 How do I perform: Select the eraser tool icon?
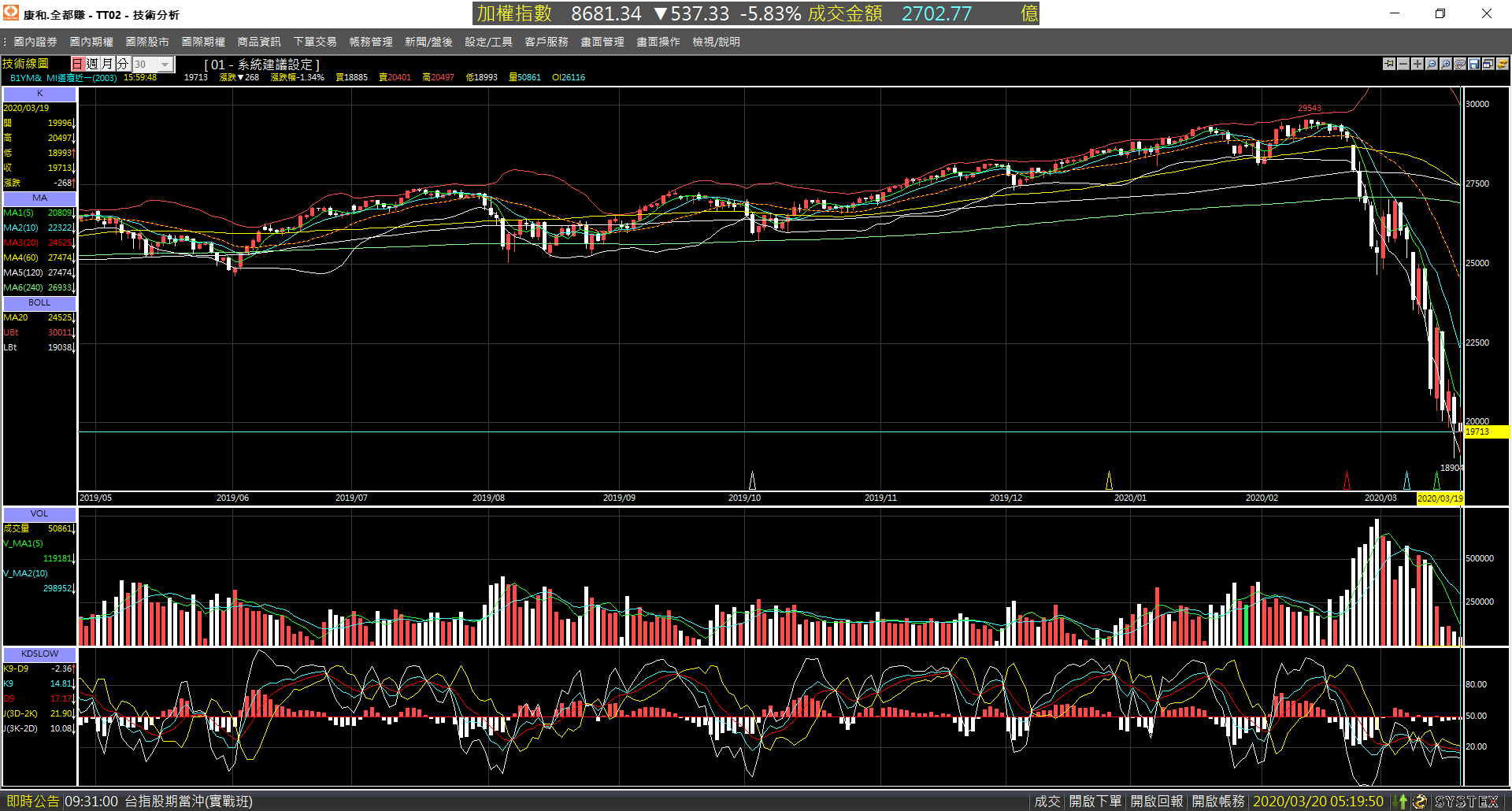[x=1460, y=64]
